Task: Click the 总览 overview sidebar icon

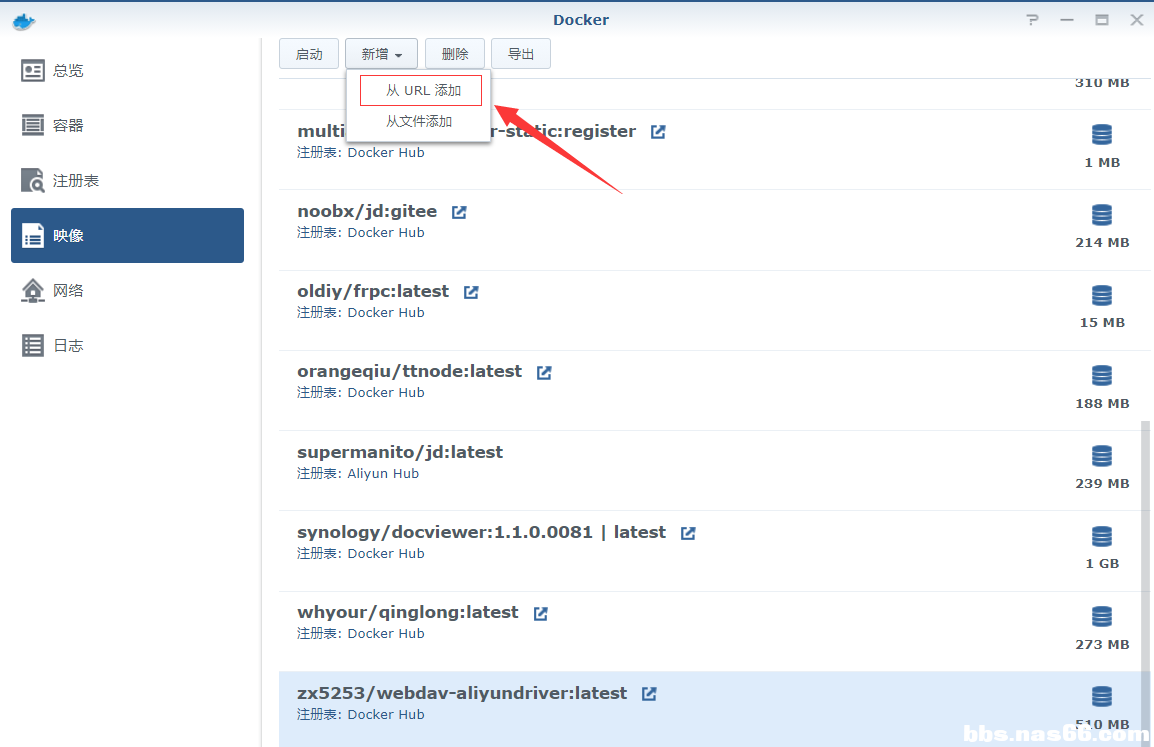Action: [32, 71]
